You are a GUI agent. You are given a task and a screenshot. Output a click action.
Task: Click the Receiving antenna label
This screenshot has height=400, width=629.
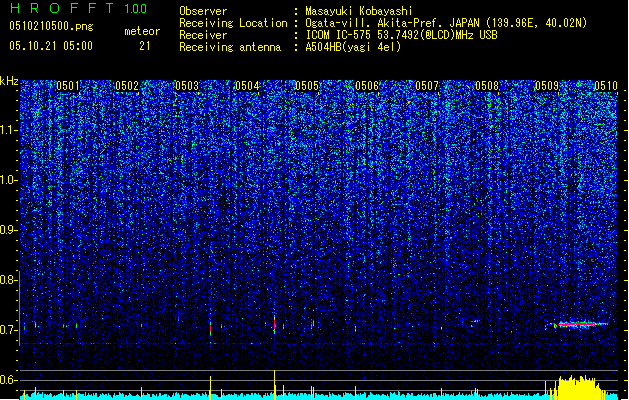click(x=230, y=47)
